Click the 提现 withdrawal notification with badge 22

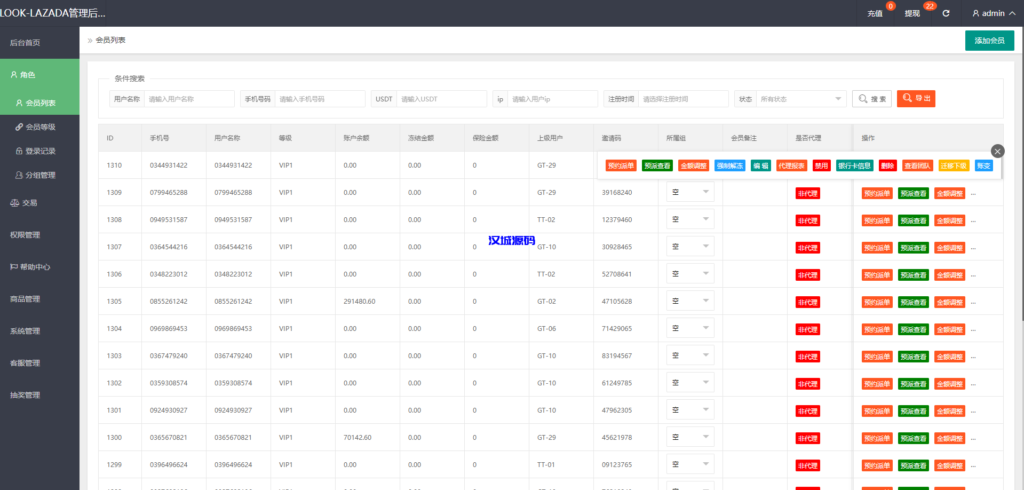[x=913, y=13]
